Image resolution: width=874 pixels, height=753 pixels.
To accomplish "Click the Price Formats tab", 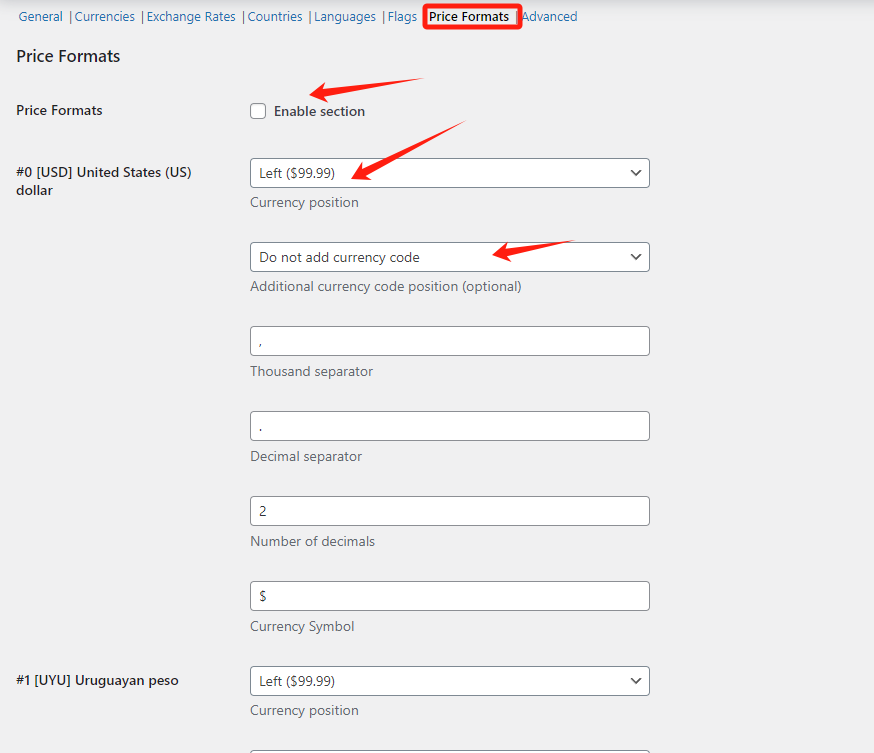I will (x=469, y=17).
